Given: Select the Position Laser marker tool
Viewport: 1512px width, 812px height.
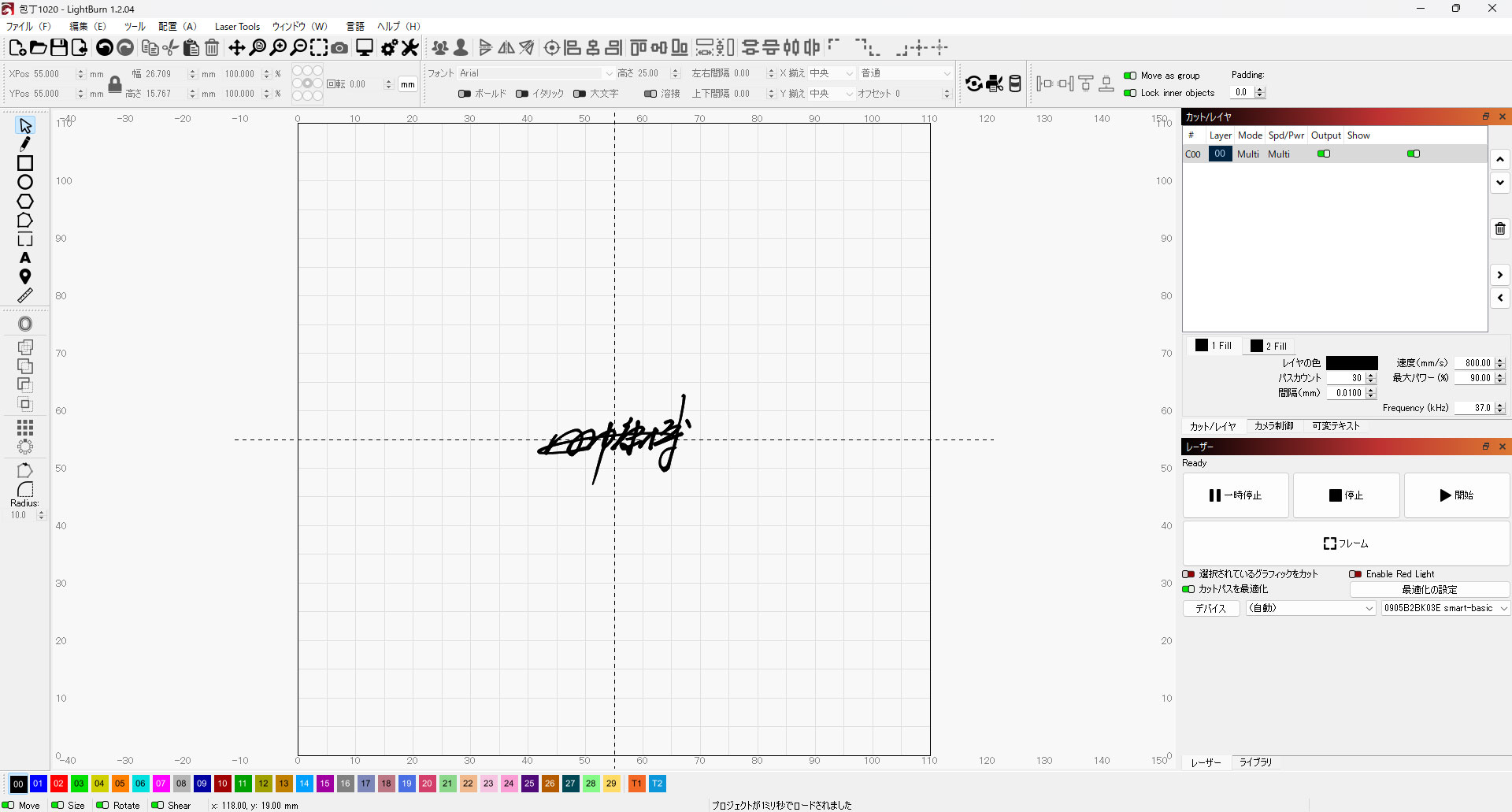Looking at the screenshot, I should pos(25,276).
